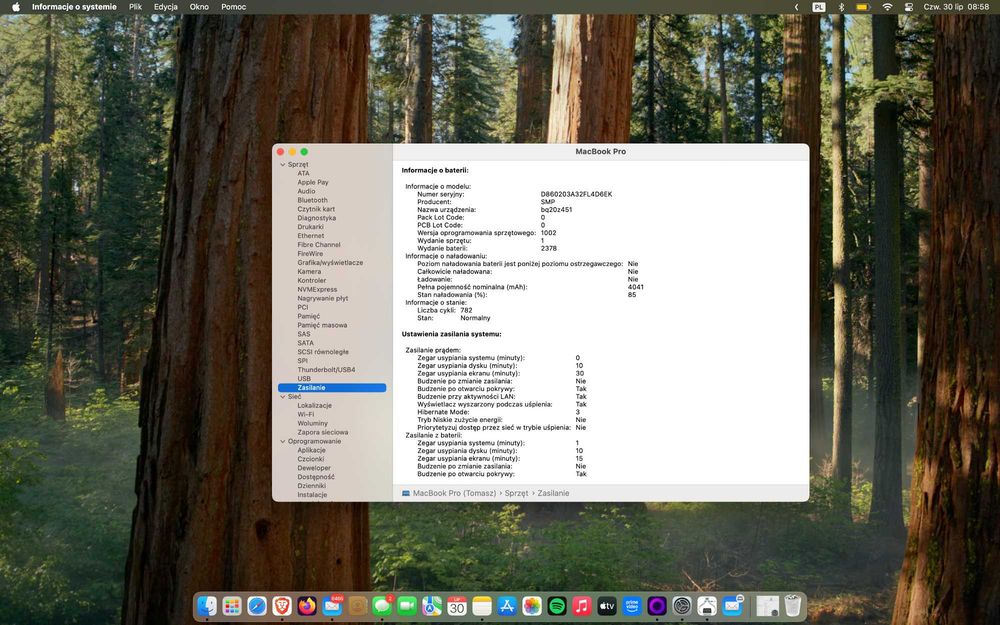1000x625 pixels.
Task: Click the battery status icon in the menu bar
Action: point(863,7)
